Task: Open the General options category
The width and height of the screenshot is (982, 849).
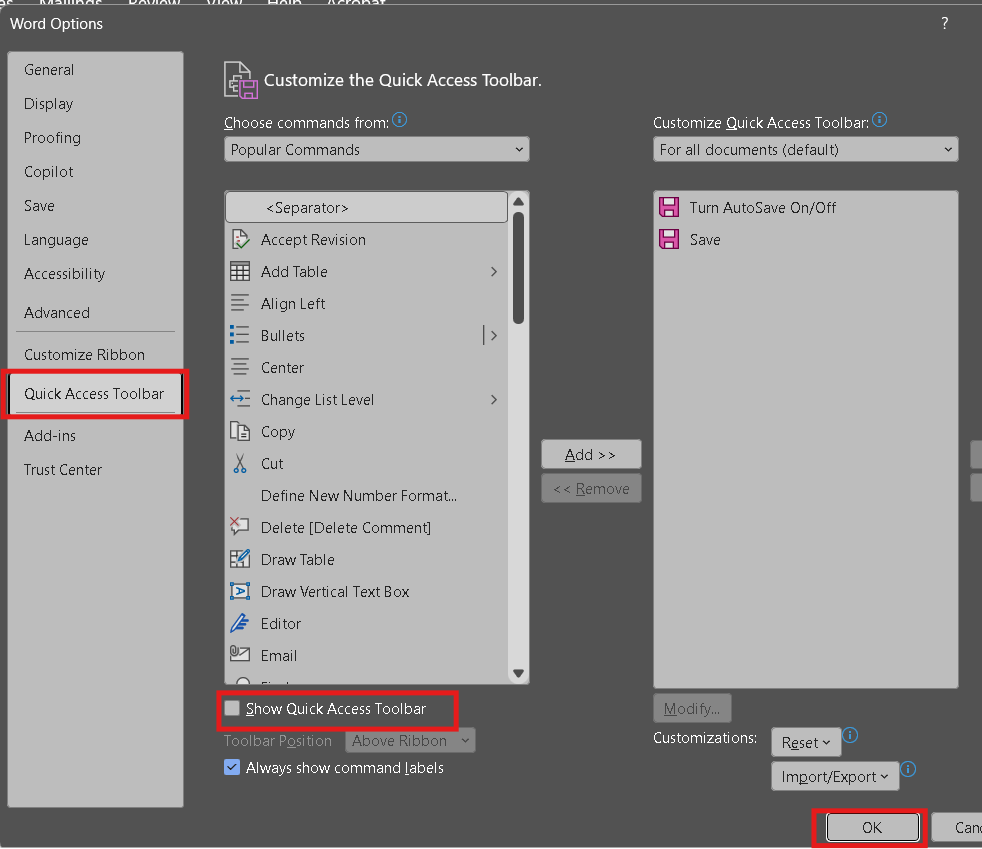Action: (95, 69)
